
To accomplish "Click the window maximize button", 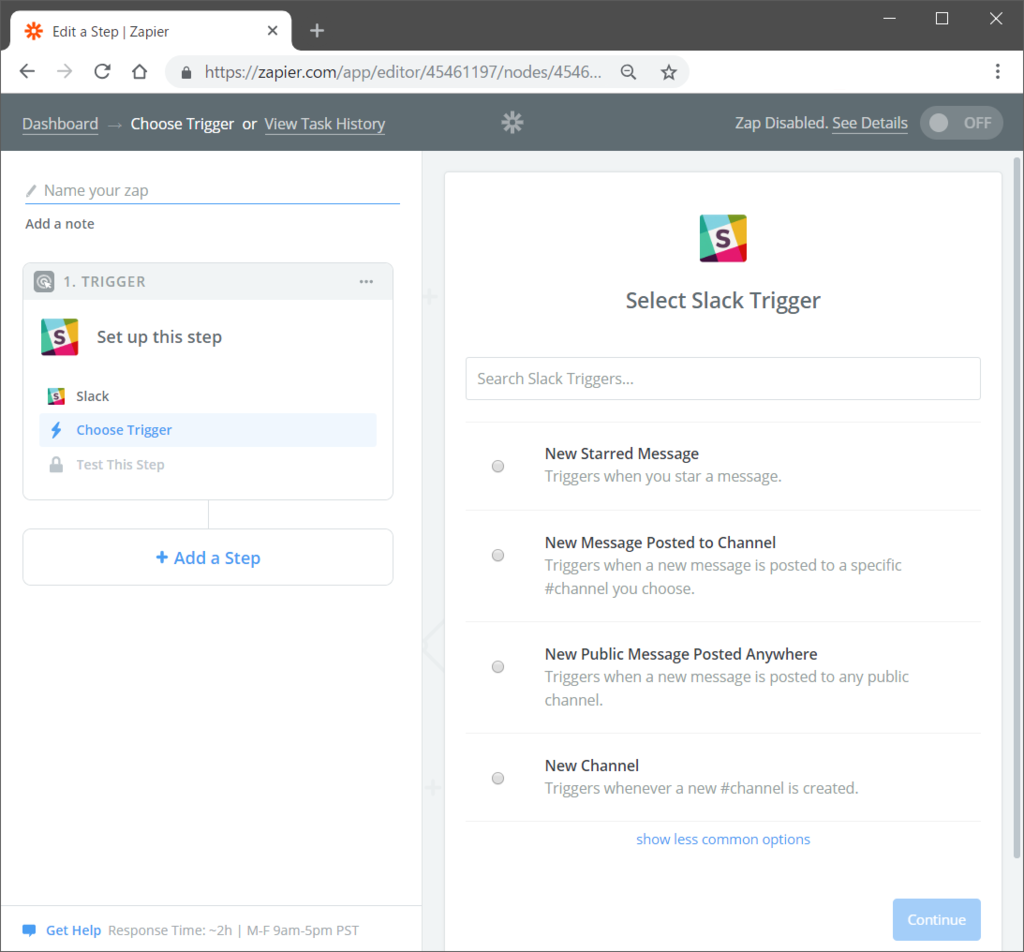I will [x=942, y=18].
